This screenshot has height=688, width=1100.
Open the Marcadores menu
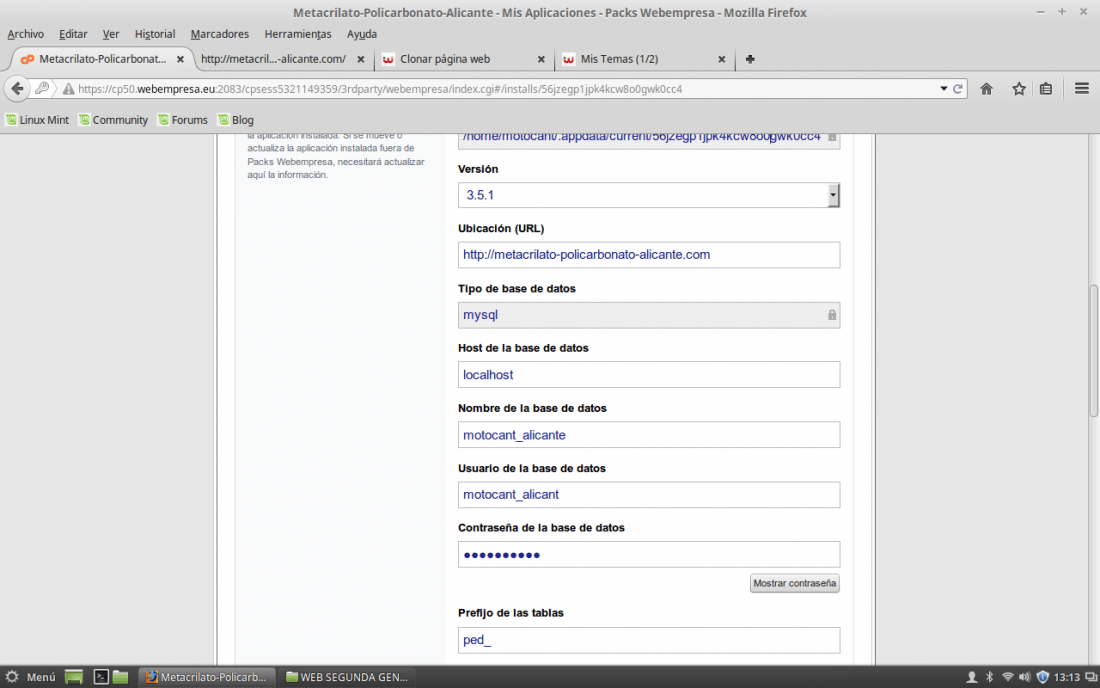pos(220,34)
